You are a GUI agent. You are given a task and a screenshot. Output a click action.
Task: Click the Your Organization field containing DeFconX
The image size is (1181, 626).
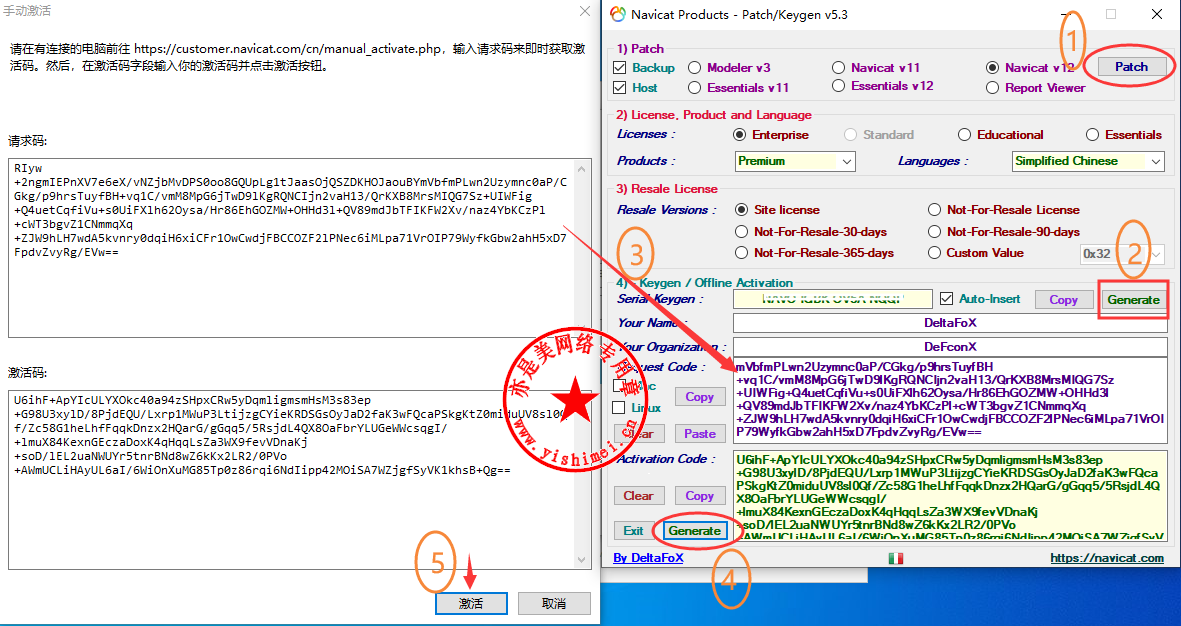click(950, 347)
